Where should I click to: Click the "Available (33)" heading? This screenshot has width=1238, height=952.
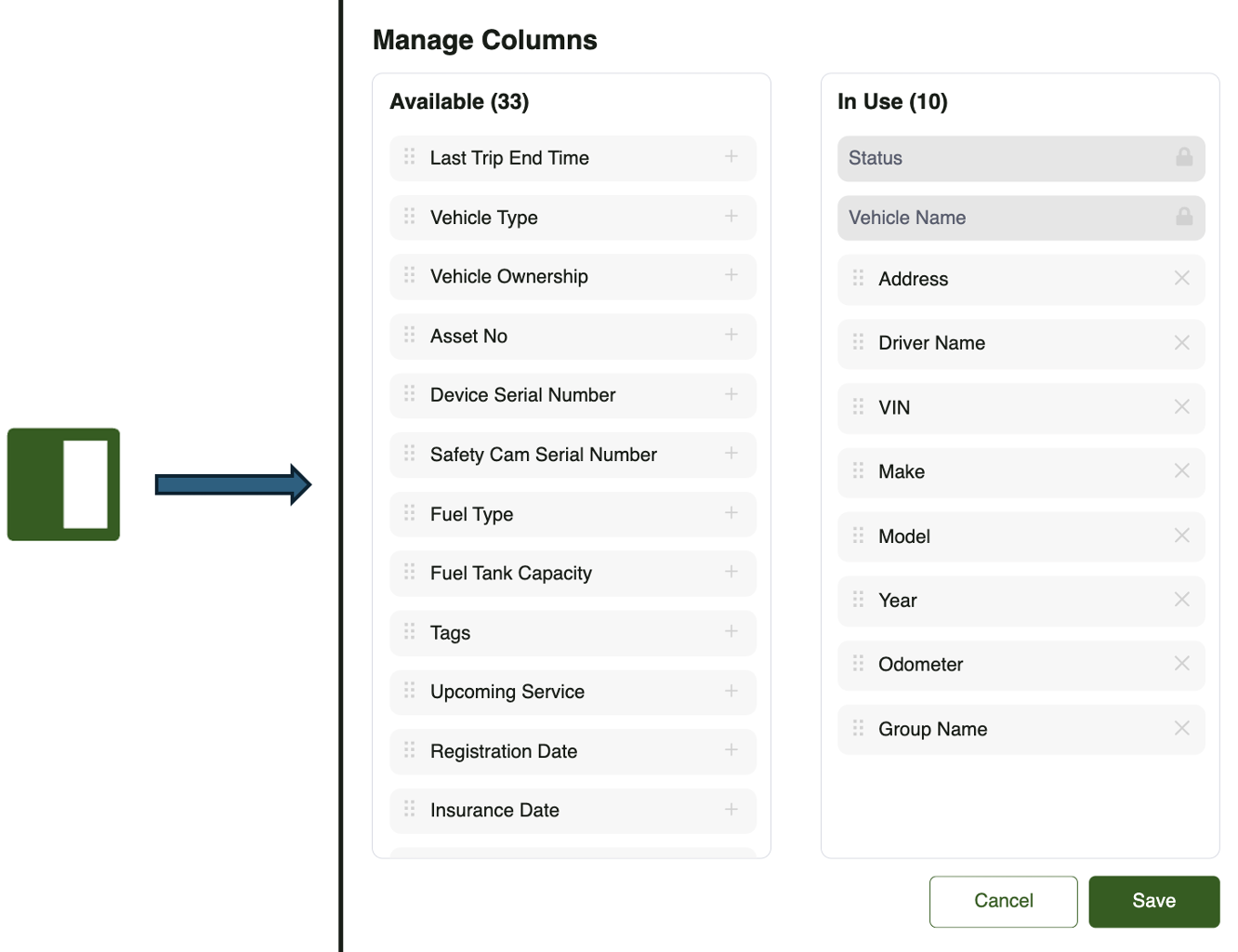459,101
